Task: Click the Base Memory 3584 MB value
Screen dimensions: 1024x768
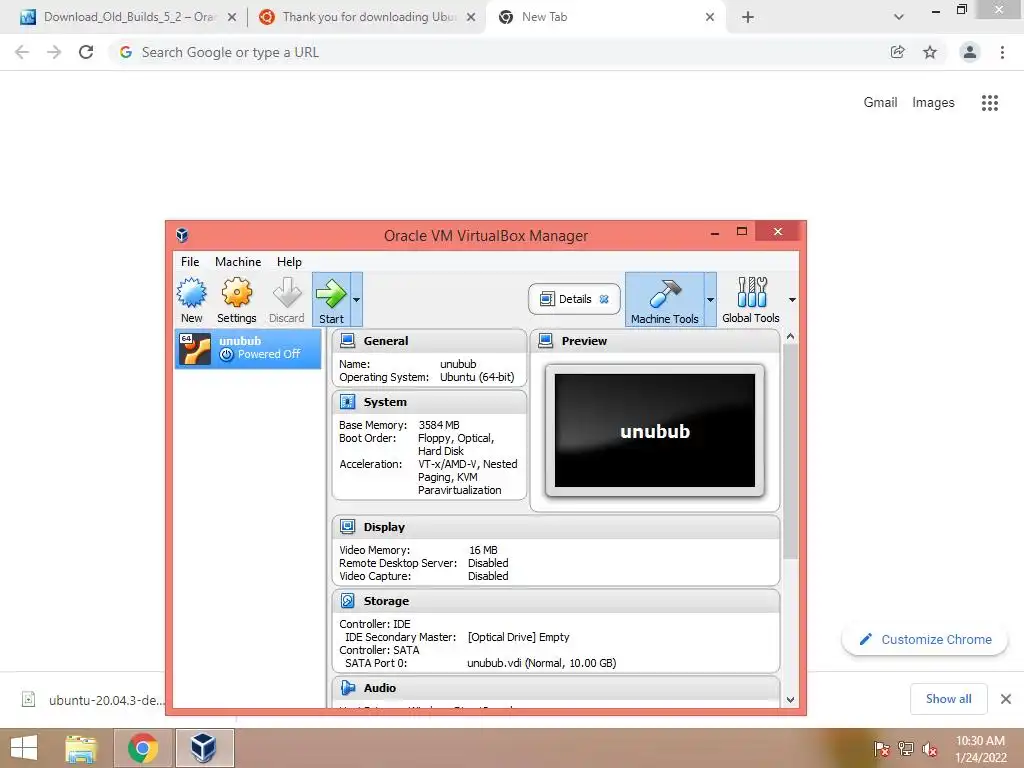Action: pyautogui.click(x=439, y=425)
